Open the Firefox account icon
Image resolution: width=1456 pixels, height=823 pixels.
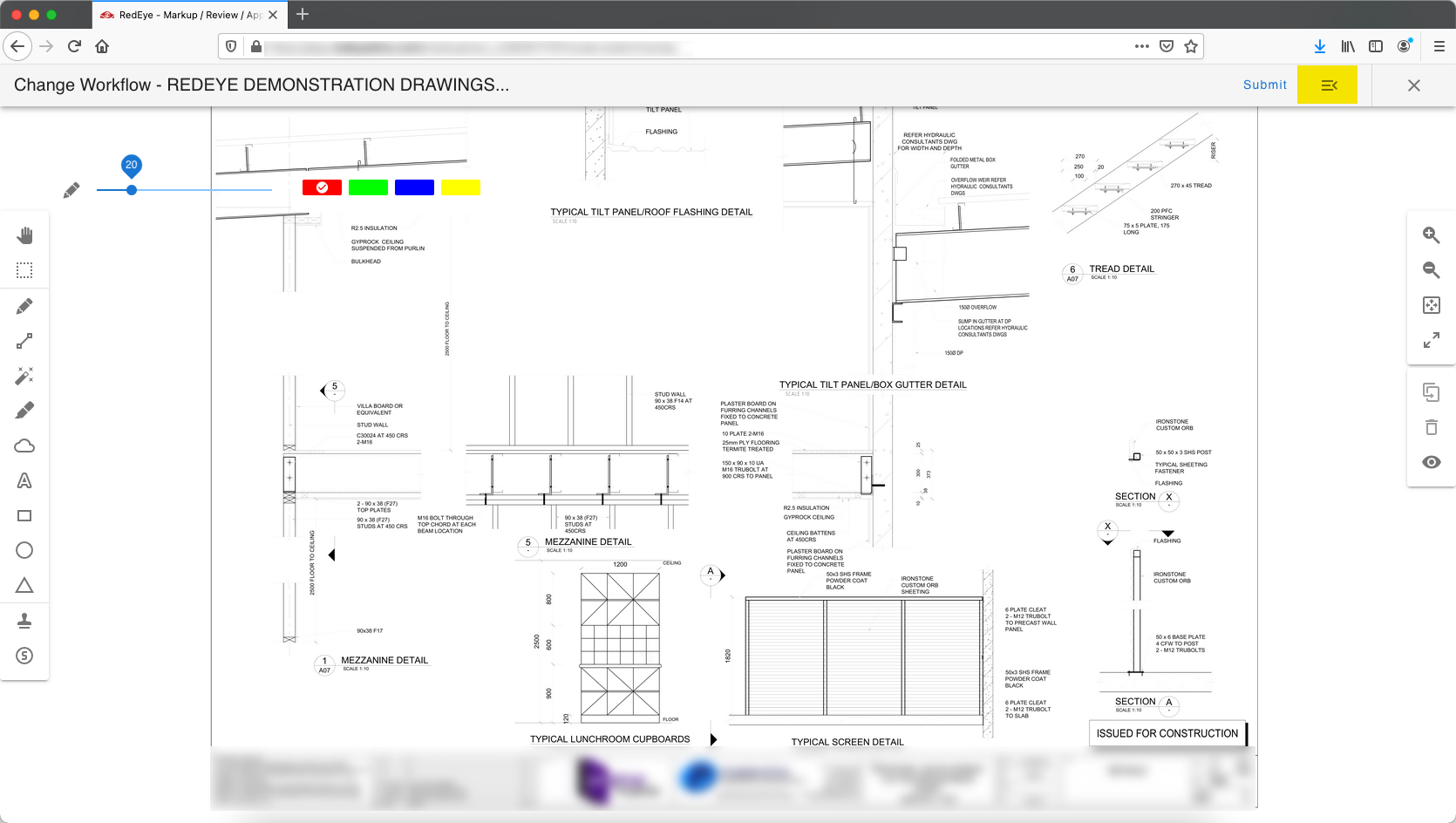1404,46
